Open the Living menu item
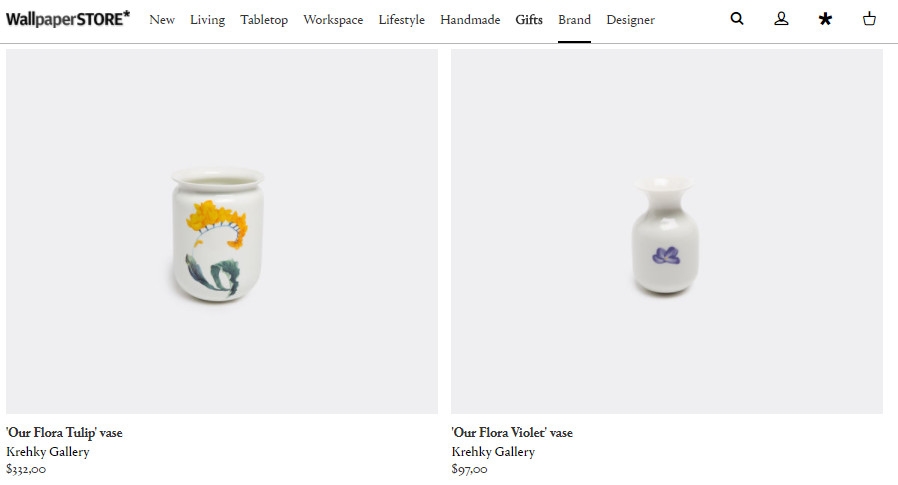The height and width of the screenshot is (485, 898). 207,19
